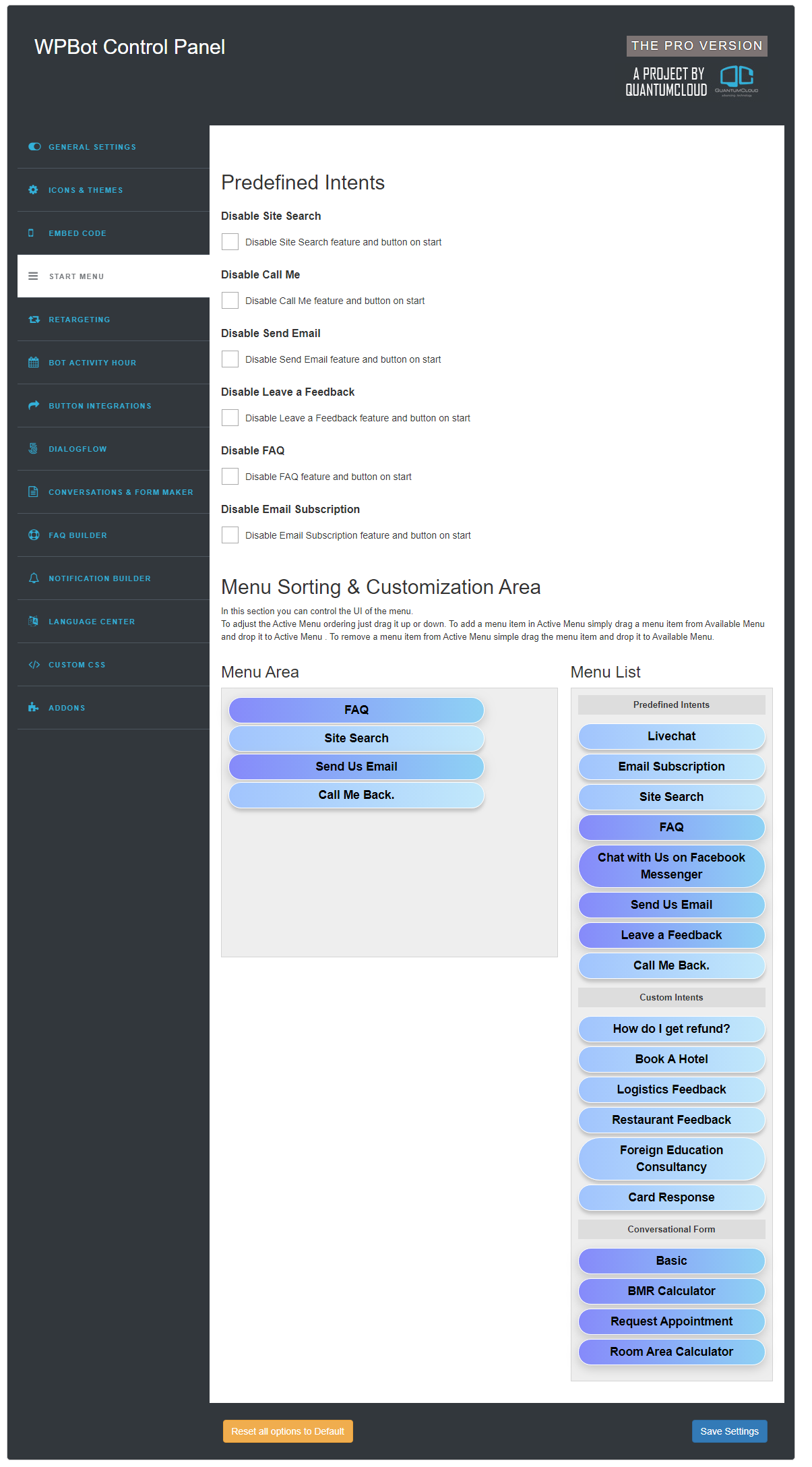Click the Addons puzzle piece icon

pyautogui.click(x=33, y=707)
